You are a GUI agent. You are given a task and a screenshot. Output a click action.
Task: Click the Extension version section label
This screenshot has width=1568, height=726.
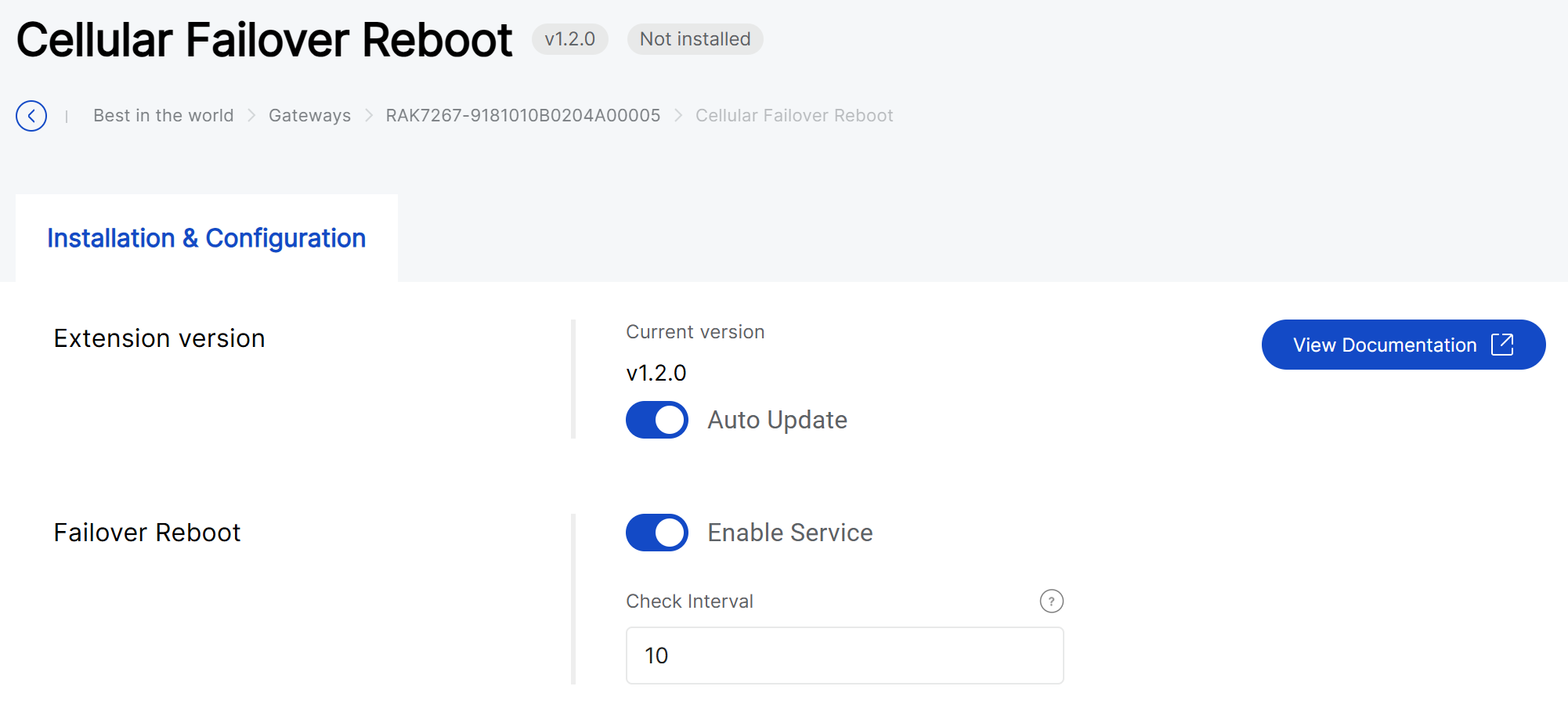pyautogui.click(x=159, y=338)
